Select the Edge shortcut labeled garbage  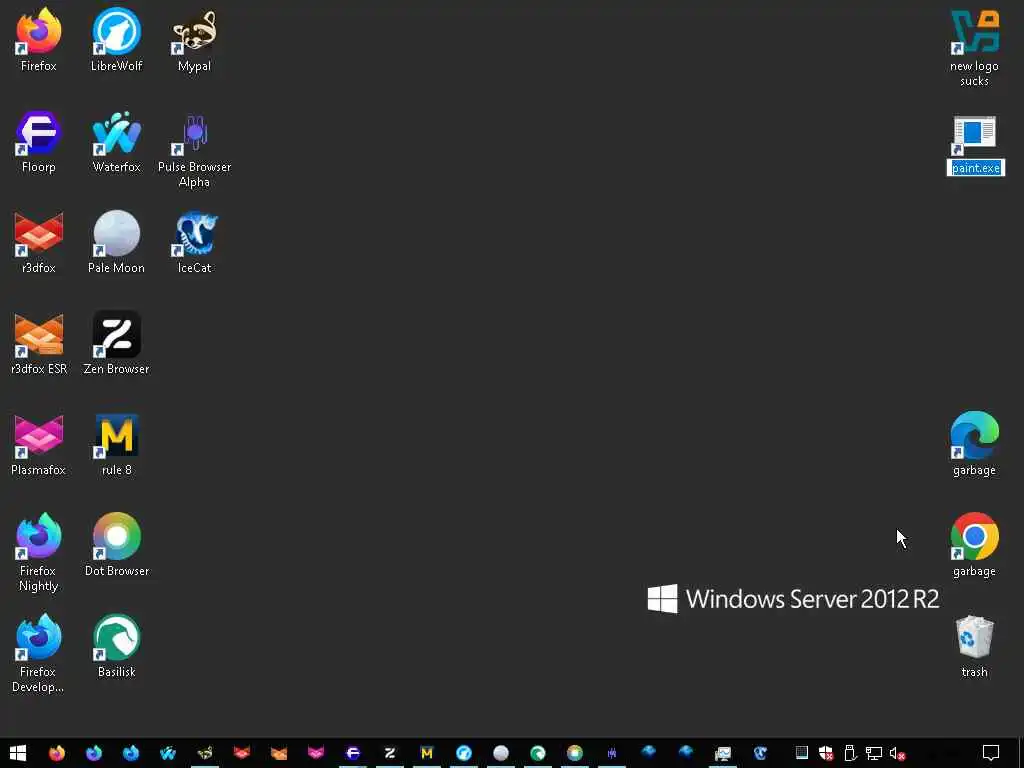pyautogui.click(x=974, y=444)
